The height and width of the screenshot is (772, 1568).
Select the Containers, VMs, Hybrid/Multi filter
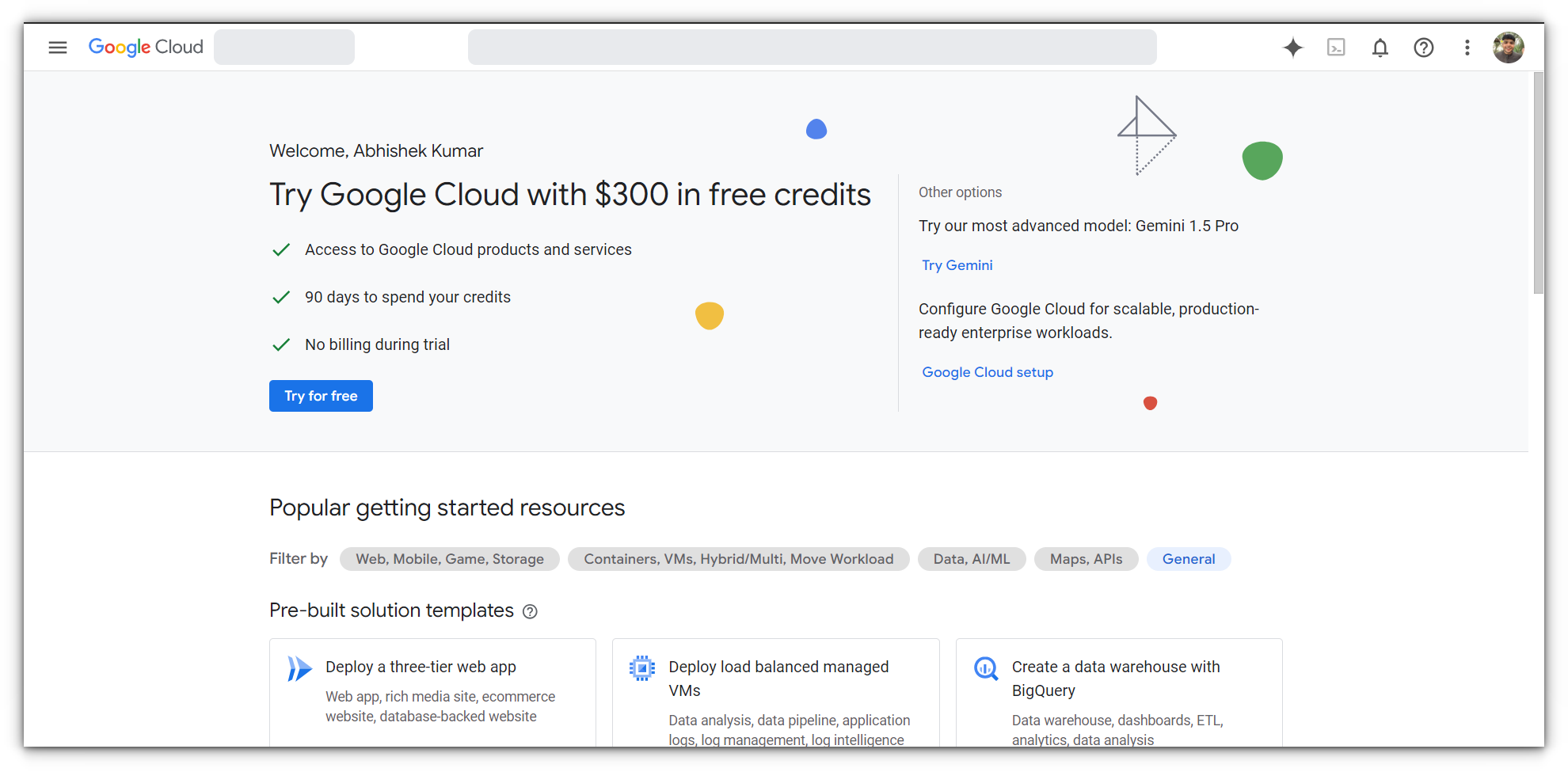point(738,558)
